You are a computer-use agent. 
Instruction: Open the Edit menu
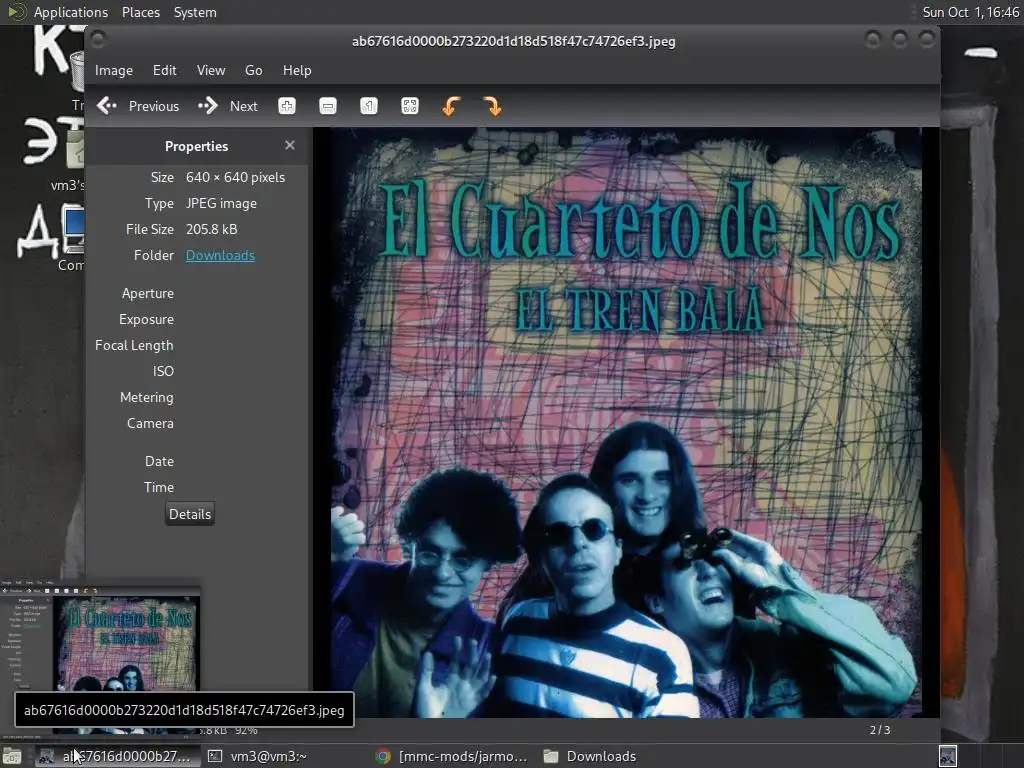[x=165, y=70]
